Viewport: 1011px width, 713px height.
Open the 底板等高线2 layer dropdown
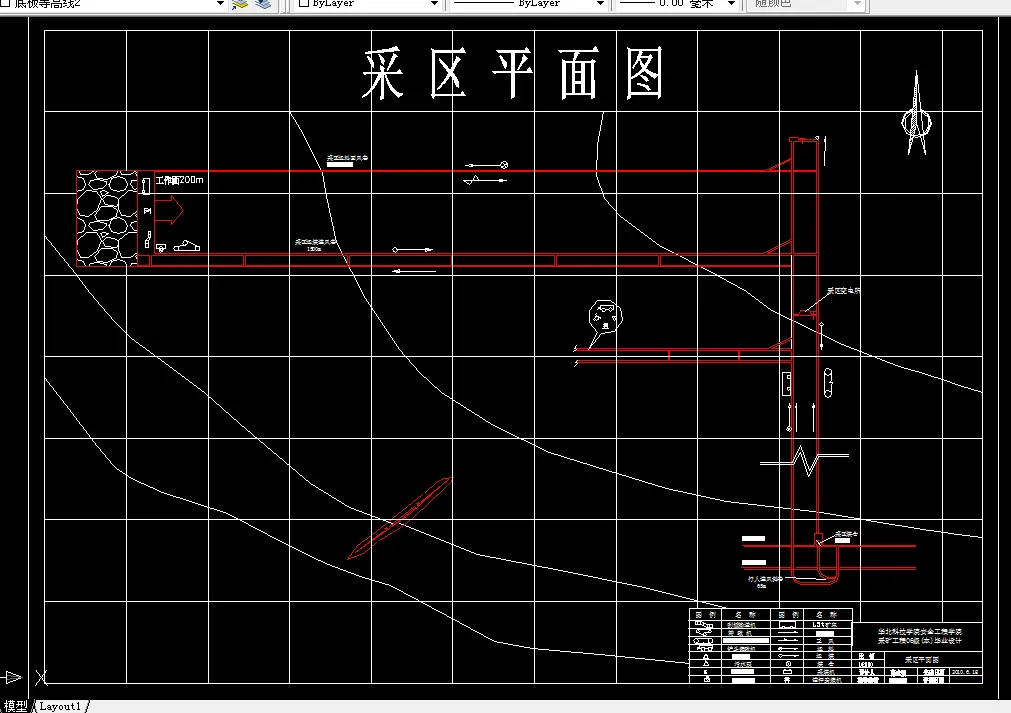[218, 5]
